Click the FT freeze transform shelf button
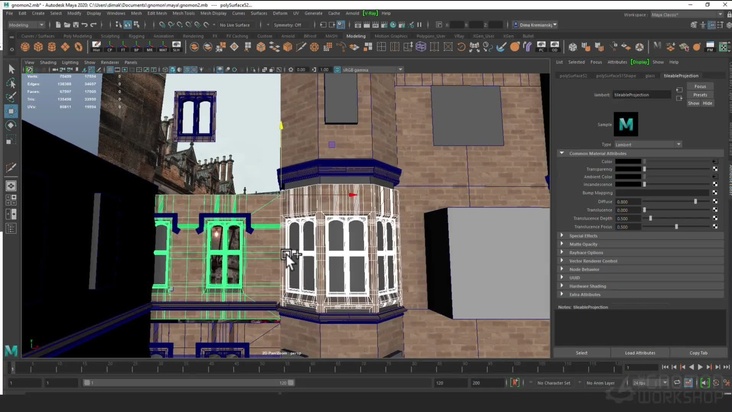Screen dimensions: 732x412 pyautogui.click(x=123, y=47)
